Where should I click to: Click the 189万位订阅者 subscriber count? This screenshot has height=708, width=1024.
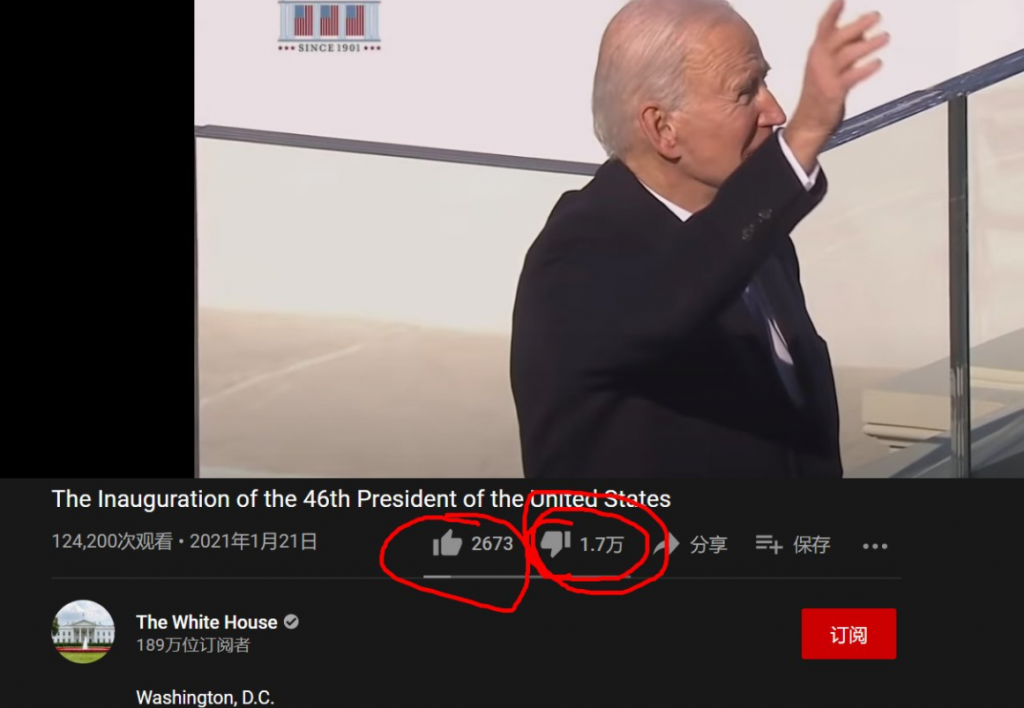point(193,645)
